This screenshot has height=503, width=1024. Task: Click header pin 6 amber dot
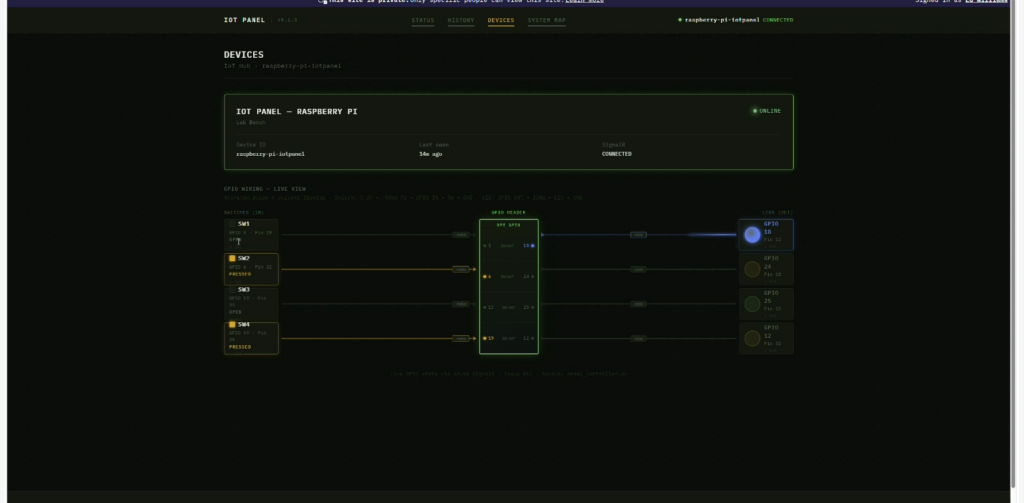(x=485, y=277)
